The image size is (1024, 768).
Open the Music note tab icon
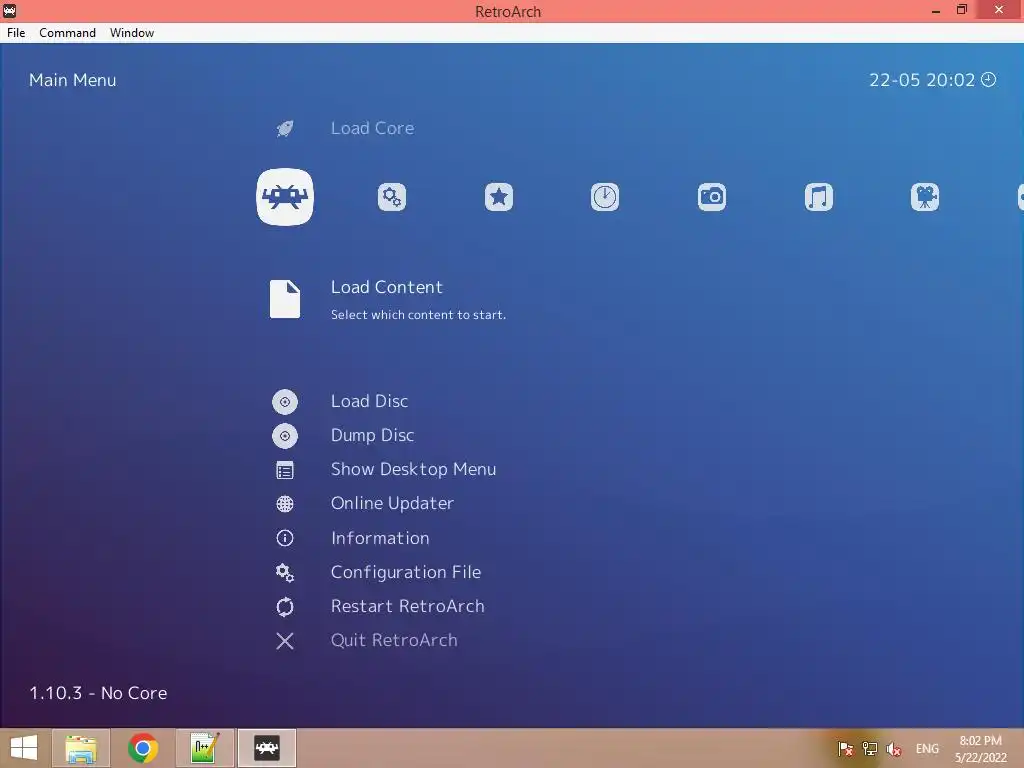[818, 197]
